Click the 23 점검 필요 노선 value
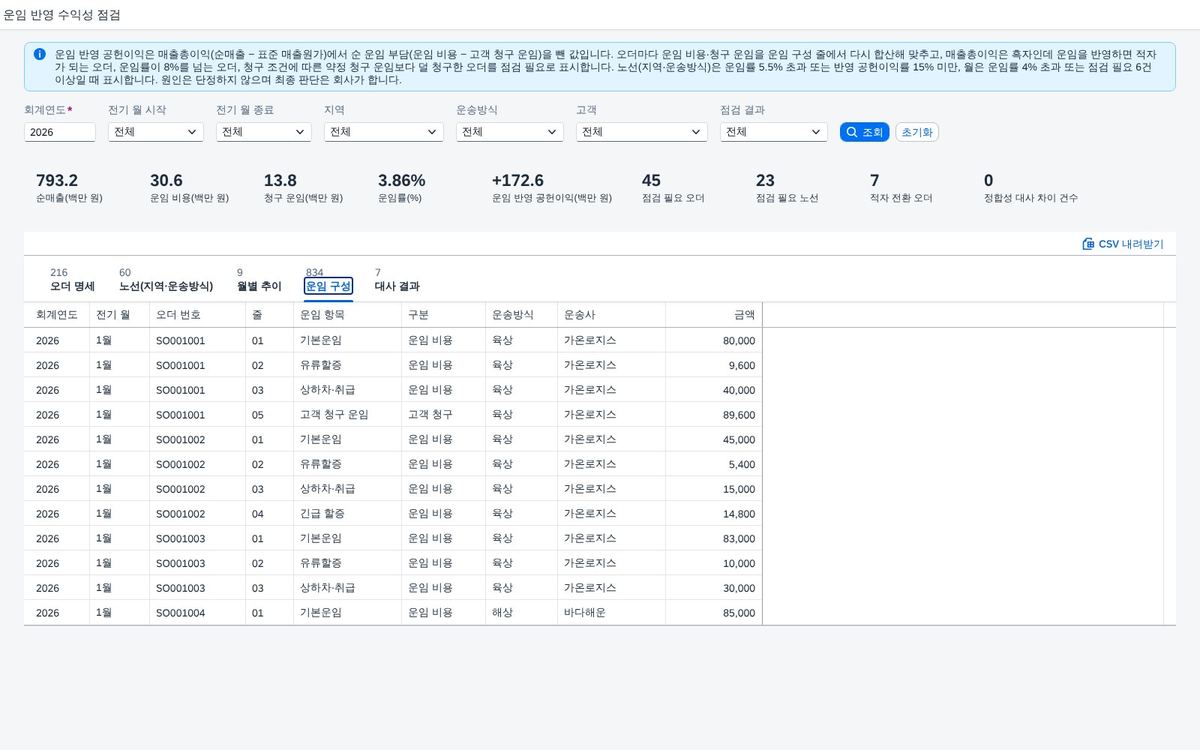Viewport: 1200px width, 750px height. (765, 180)
